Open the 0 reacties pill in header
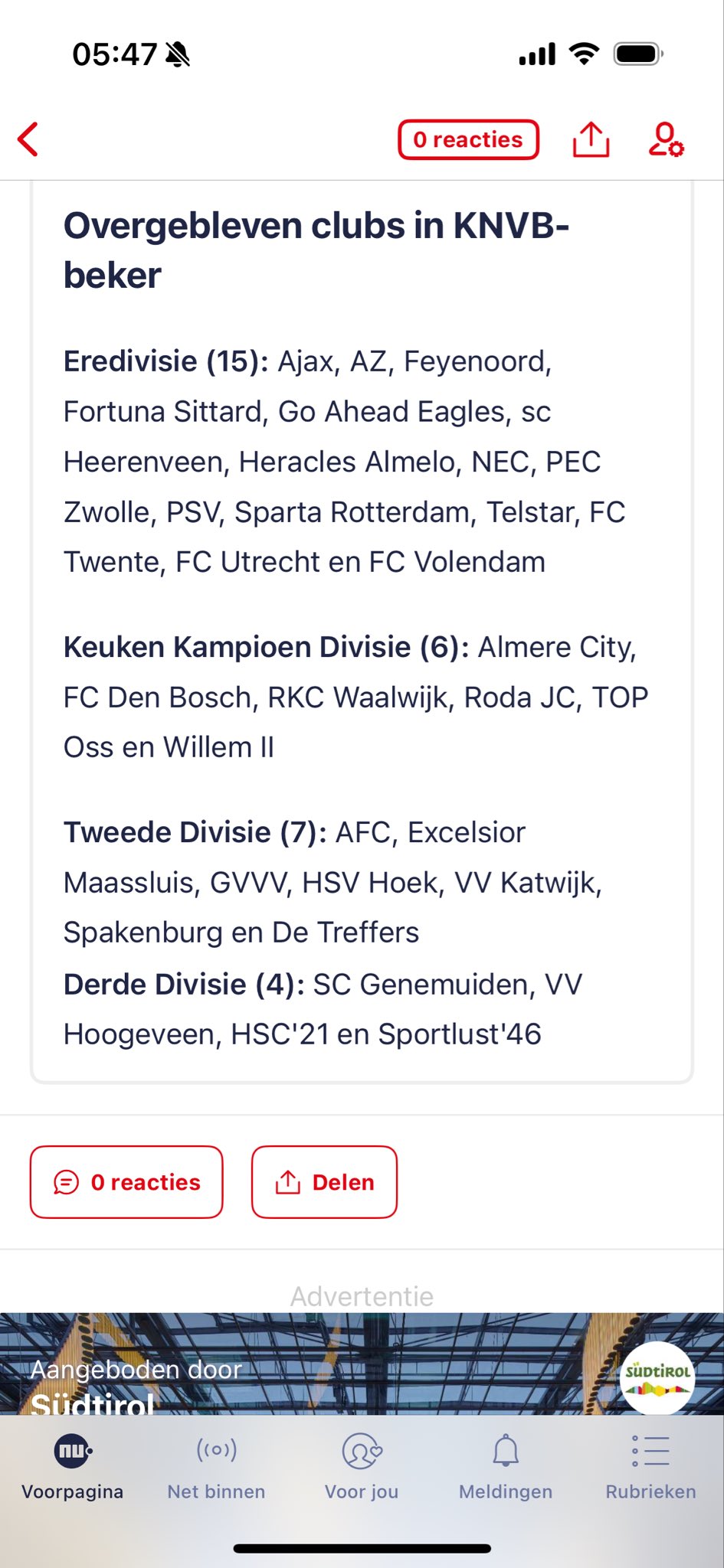724x1568 pixels. pyautogui.click(x=468, y=139)
